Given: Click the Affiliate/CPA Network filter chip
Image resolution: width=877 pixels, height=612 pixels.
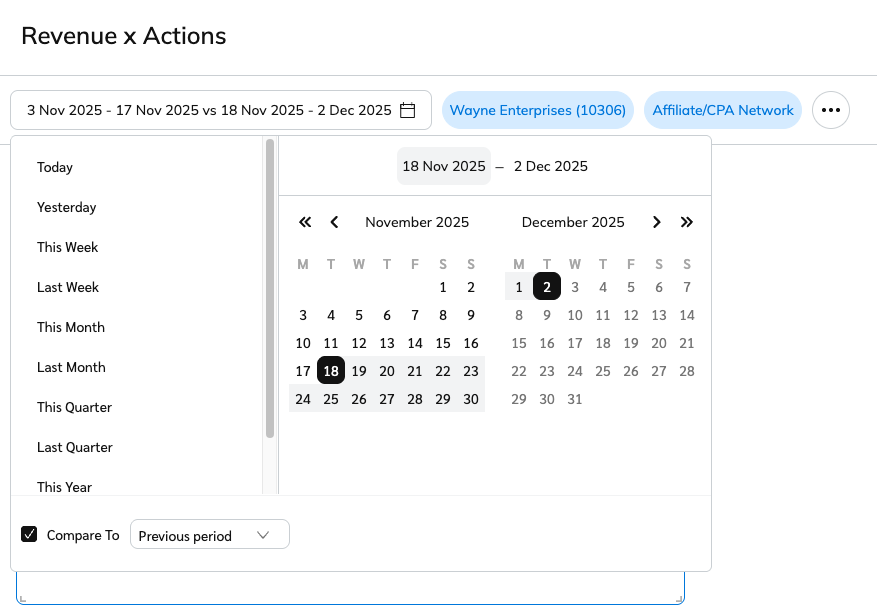Looking at the screenshot, I should pyautogui.click(x=723, y=110).
